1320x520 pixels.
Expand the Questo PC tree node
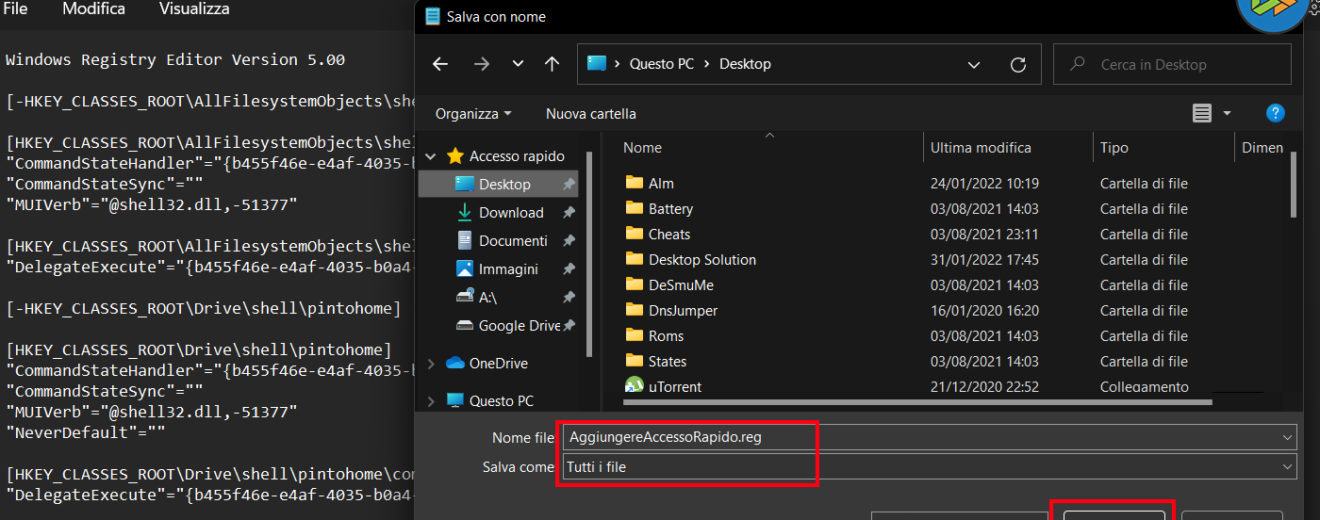point(431,401)
